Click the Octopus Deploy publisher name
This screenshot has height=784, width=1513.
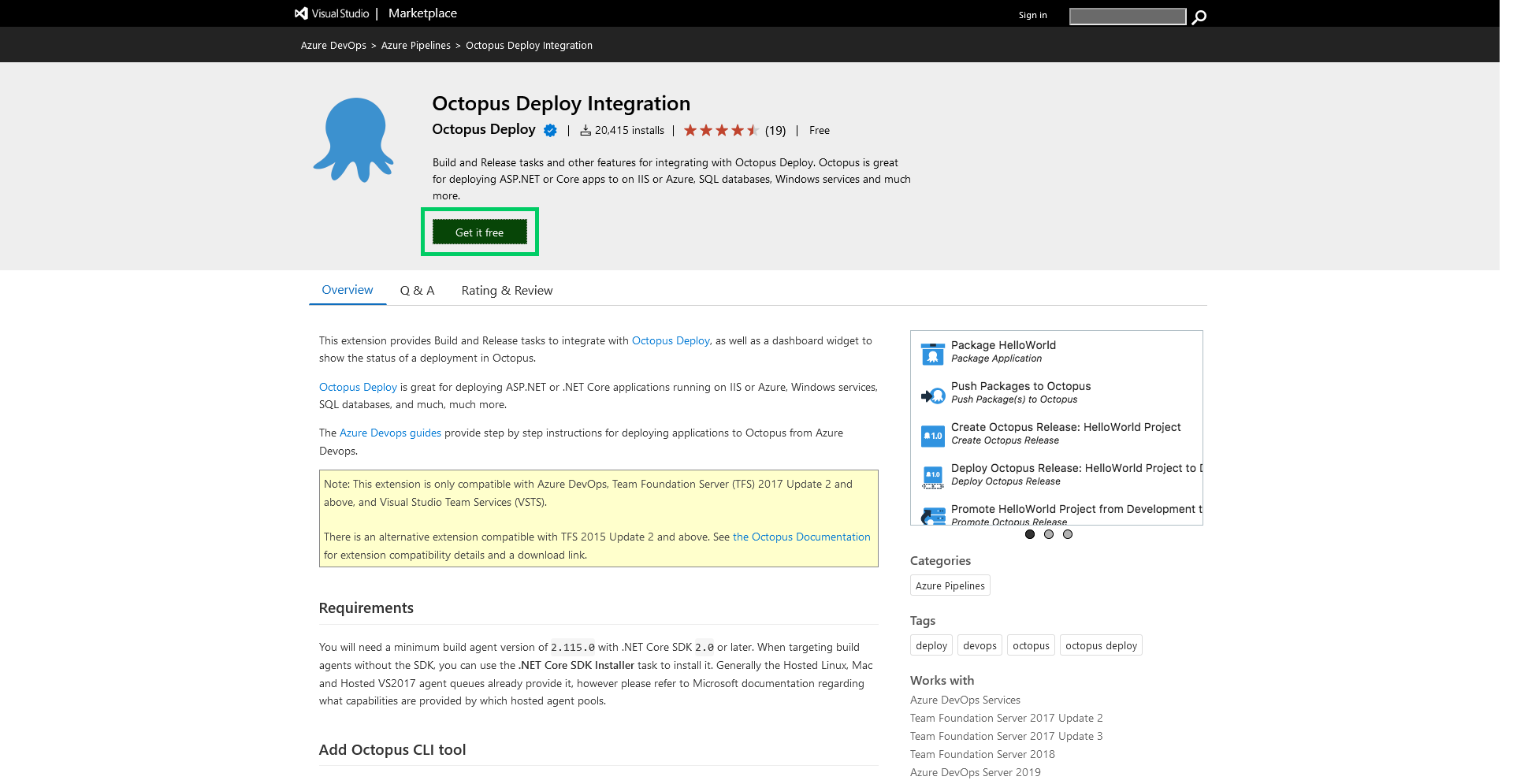coord(484,129)
